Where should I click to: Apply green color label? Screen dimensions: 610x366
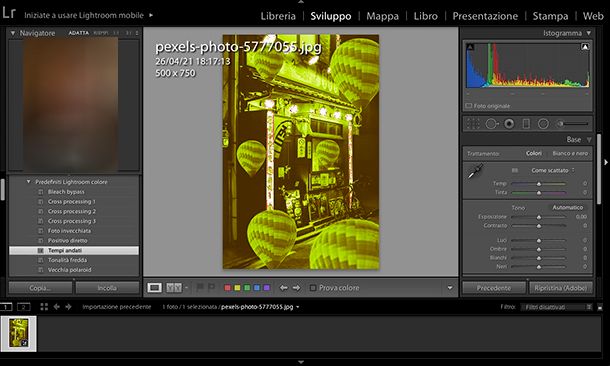[x=247, y=288]
